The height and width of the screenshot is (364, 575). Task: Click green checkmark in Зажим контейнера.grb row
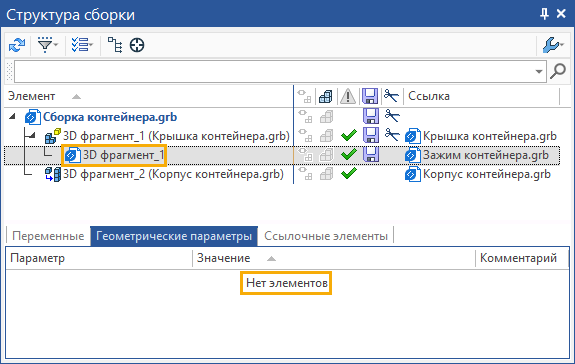point(349,154)
